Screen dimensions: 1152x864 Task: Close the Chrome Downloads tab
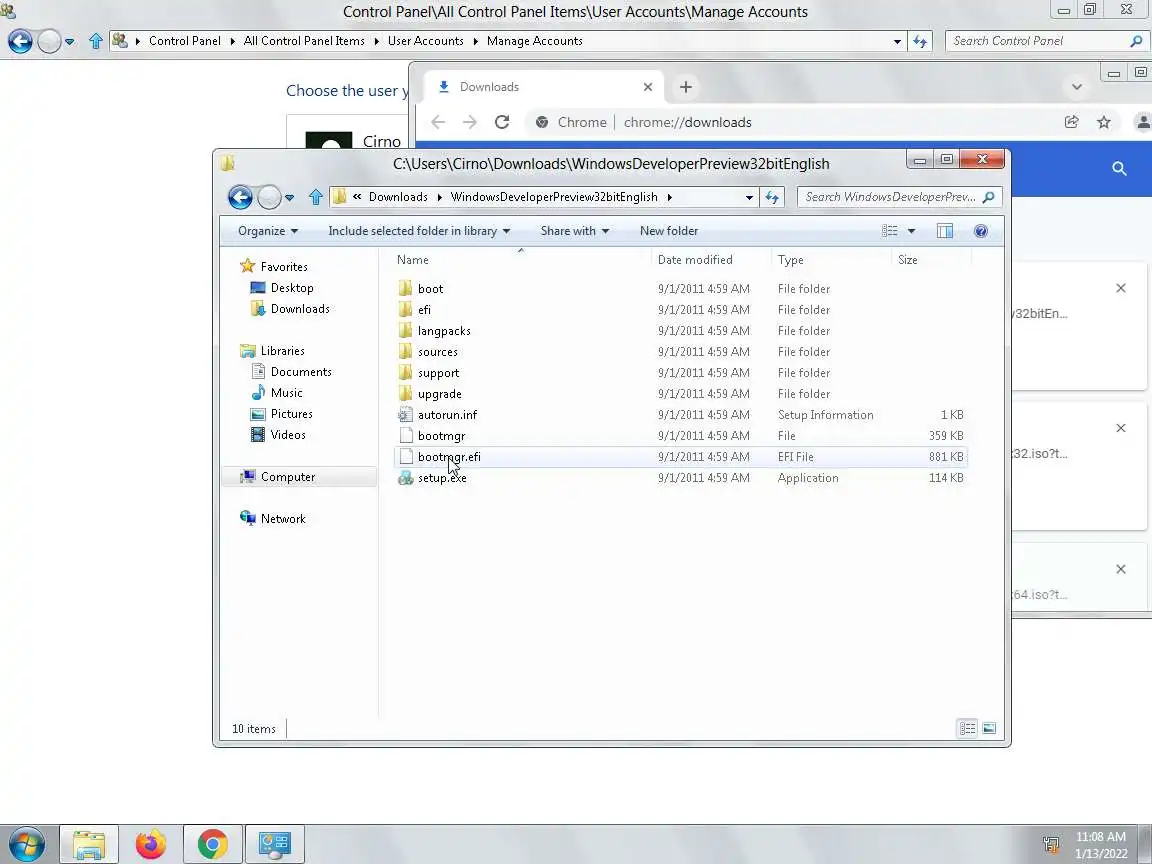point(647,87)
